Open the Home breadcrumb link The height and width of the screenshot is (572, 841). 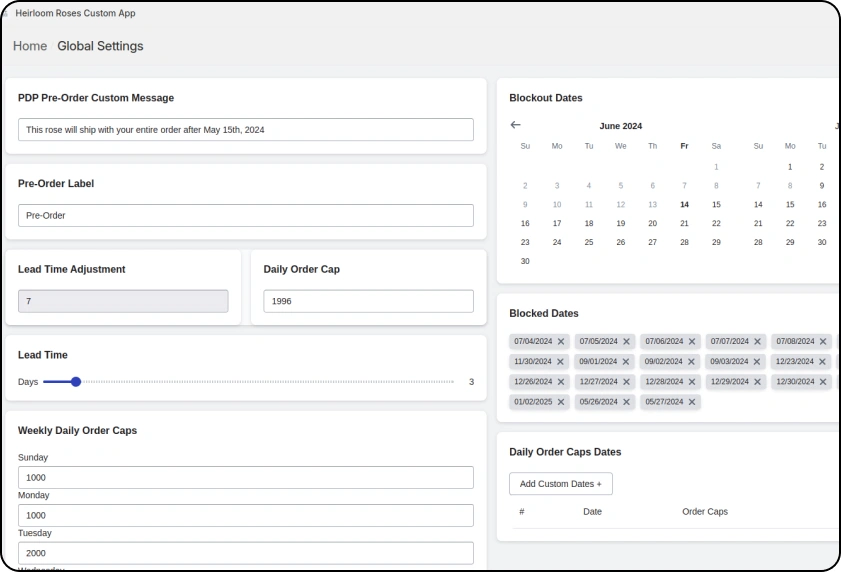pos(30,46)
